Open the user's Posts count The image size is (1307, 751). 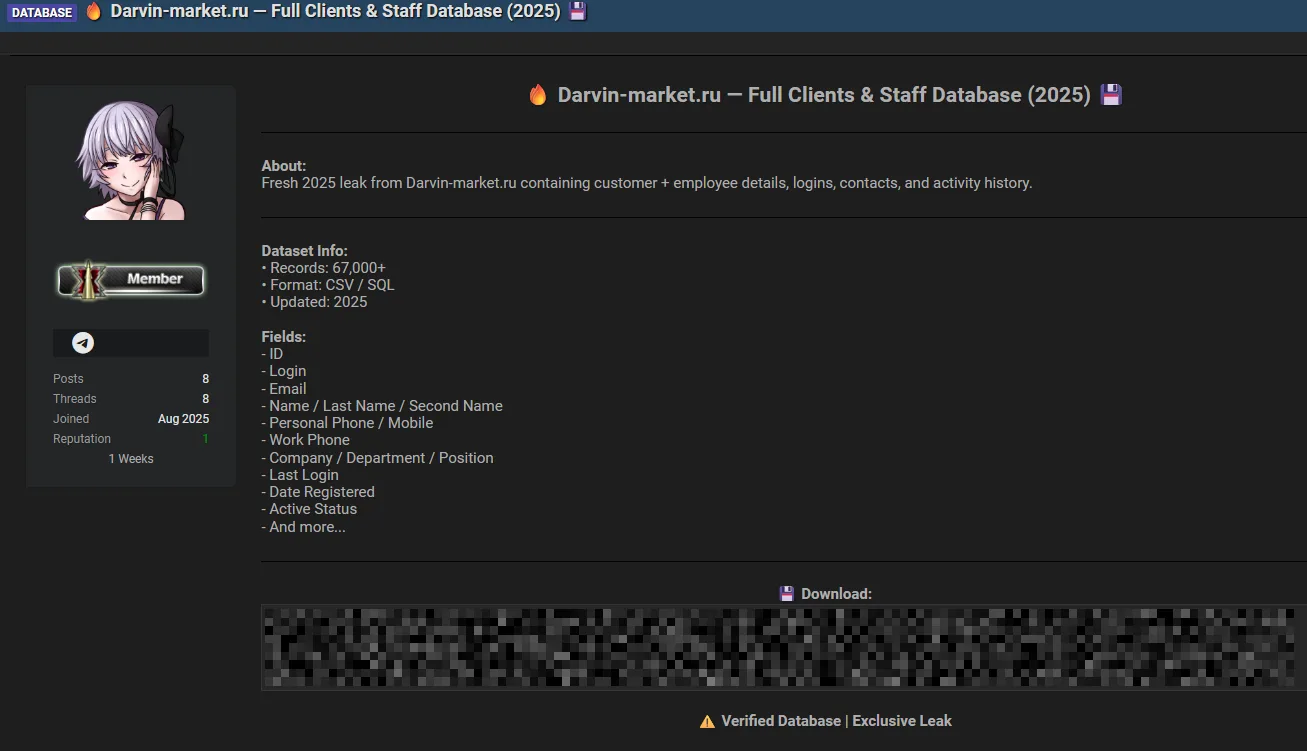click(x=205, y=379)
